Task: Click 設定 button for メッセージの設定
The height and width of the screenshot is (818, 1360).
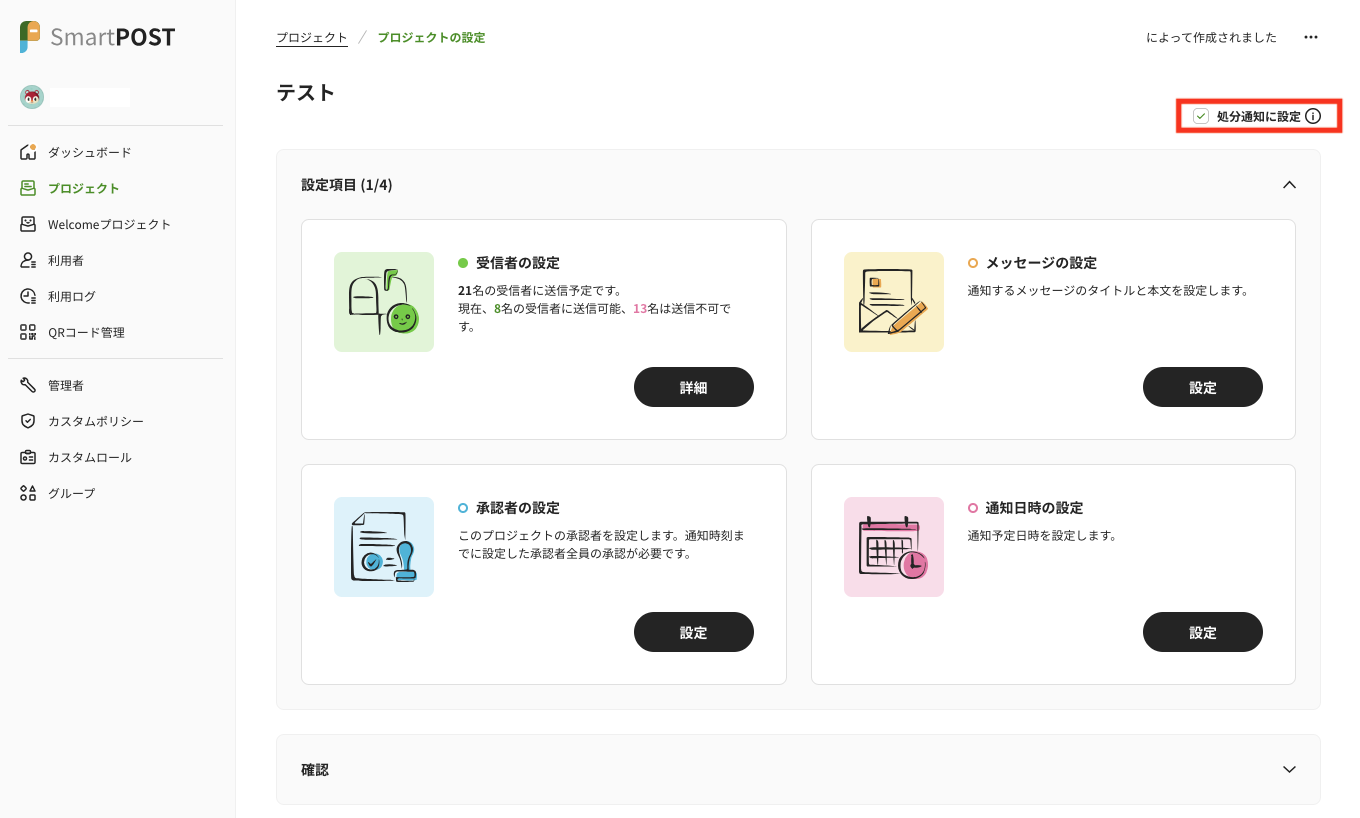Action: coord(1202,387)
